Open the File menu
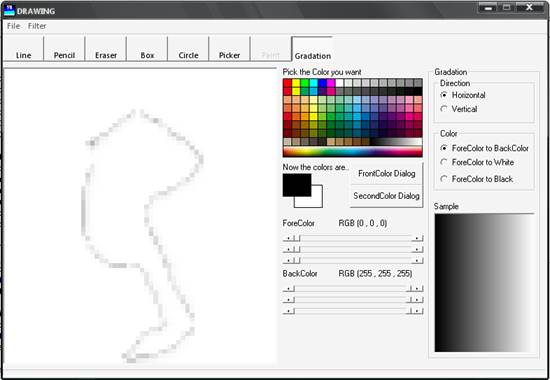Screen dimensions: 550x380 click(x=13, y=26)
